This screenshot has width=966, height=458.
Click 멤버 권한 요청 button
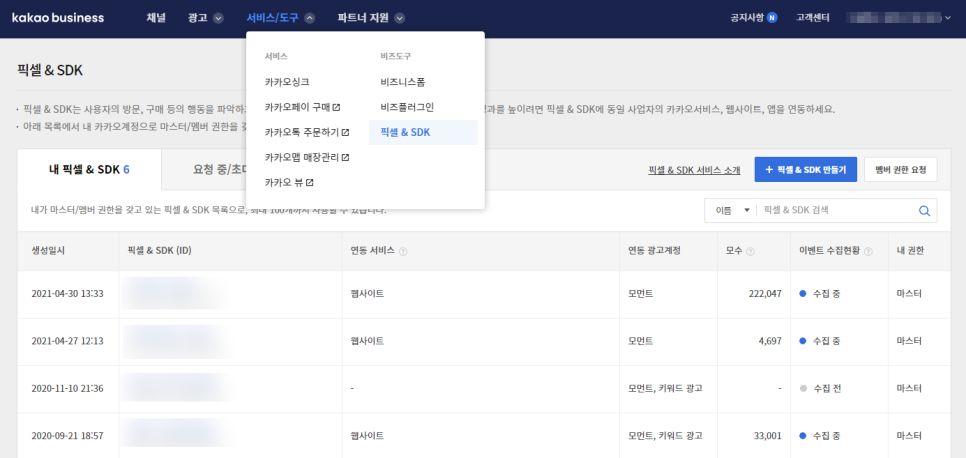pyautogui.click(x=901, y=170)
